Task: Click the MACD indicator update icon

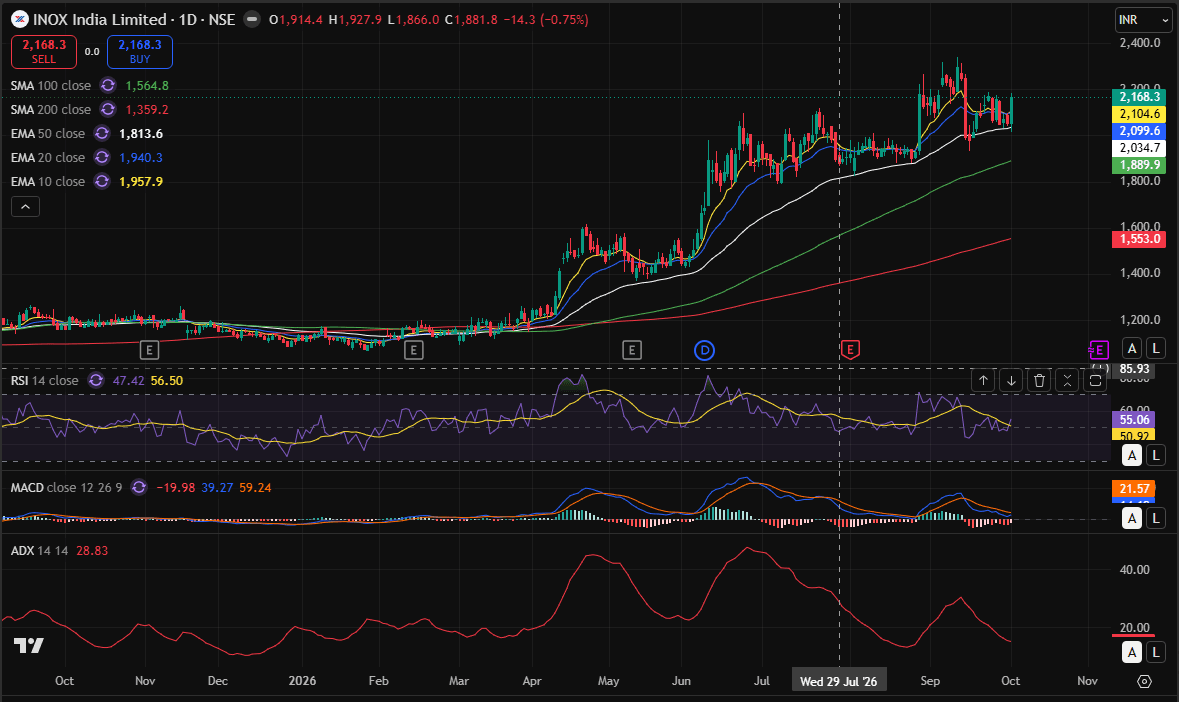Action: [x=138, y=488]
